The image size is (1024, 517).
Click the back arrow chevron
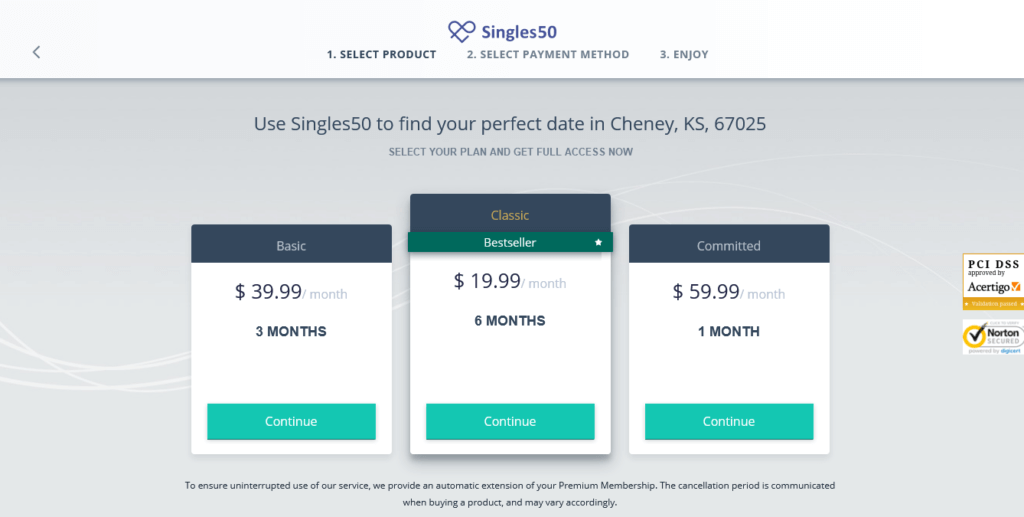[37, 52]
